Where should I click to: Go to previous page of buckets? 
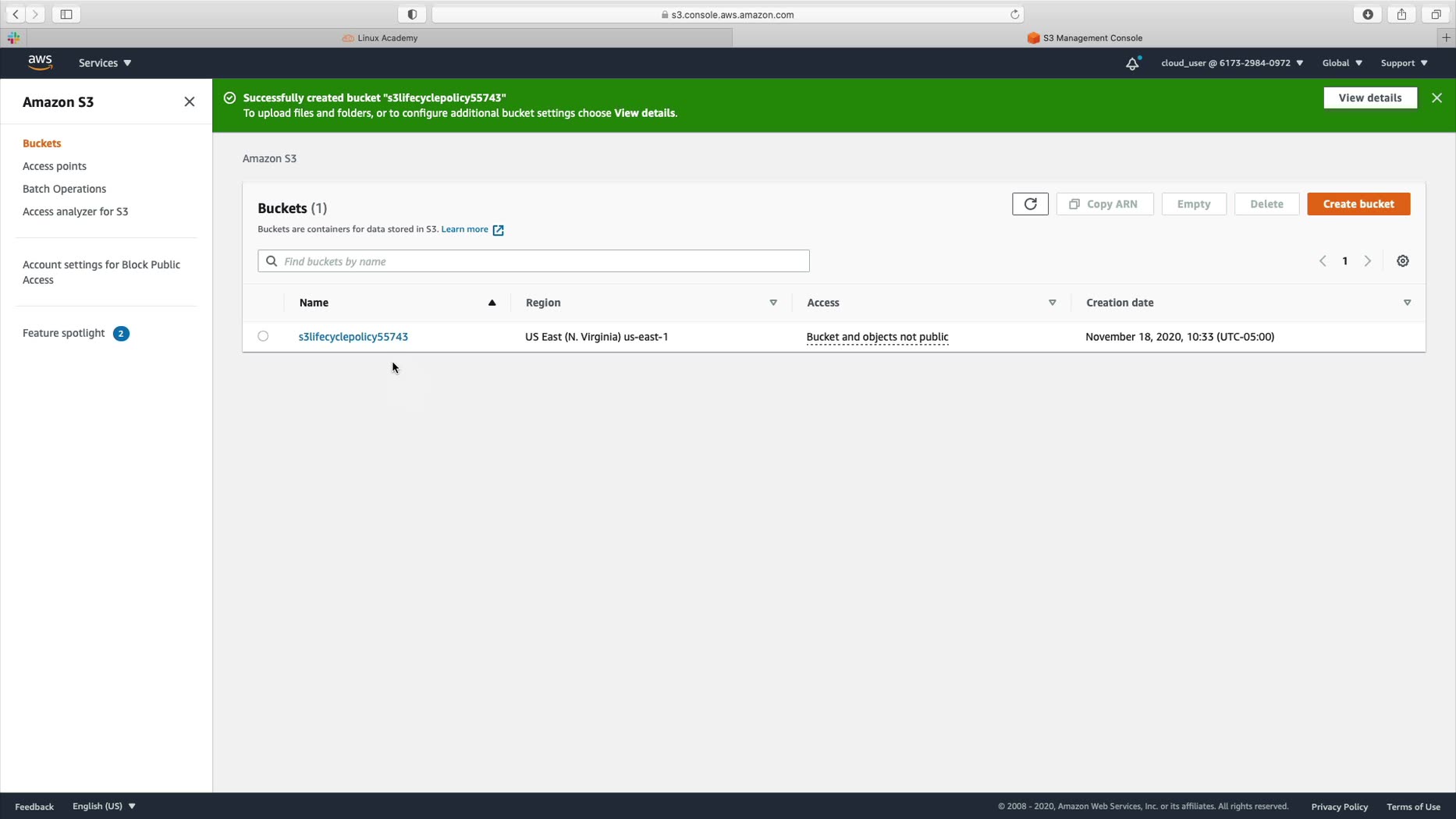(x=1323, y=261)
